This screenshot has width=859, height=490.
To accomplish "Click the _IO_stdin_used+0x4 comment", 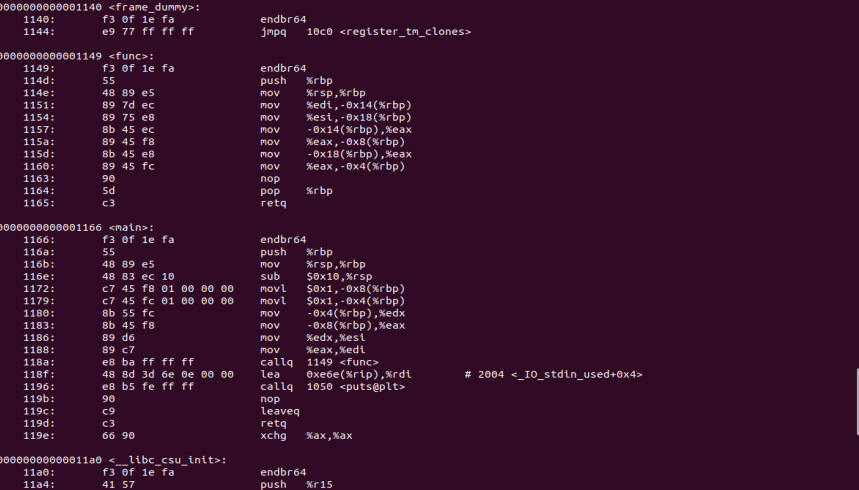I will 553,374.
